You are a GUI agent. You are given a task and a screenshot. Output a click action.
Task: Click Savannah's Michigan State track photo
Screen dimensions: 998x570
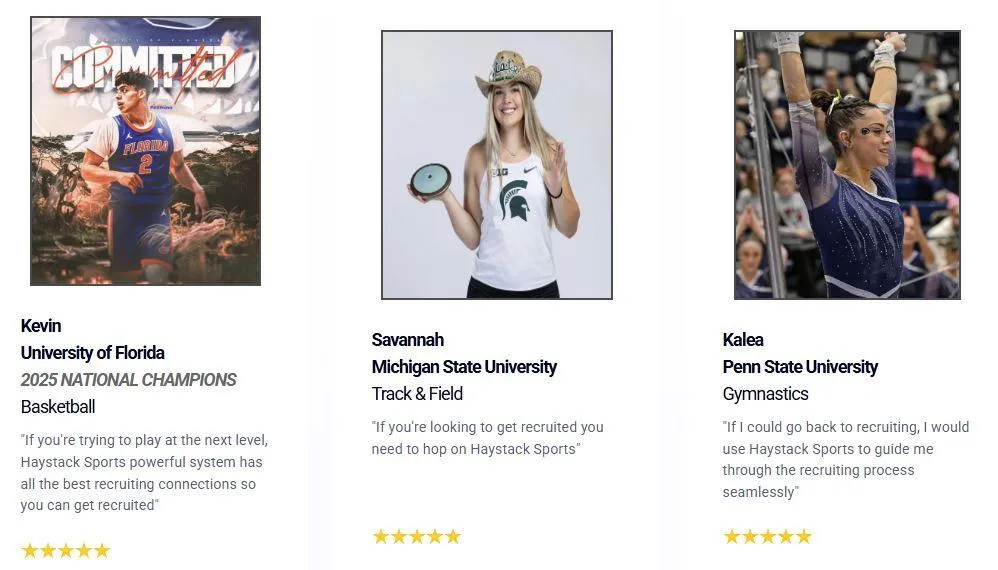click(496, 165)
